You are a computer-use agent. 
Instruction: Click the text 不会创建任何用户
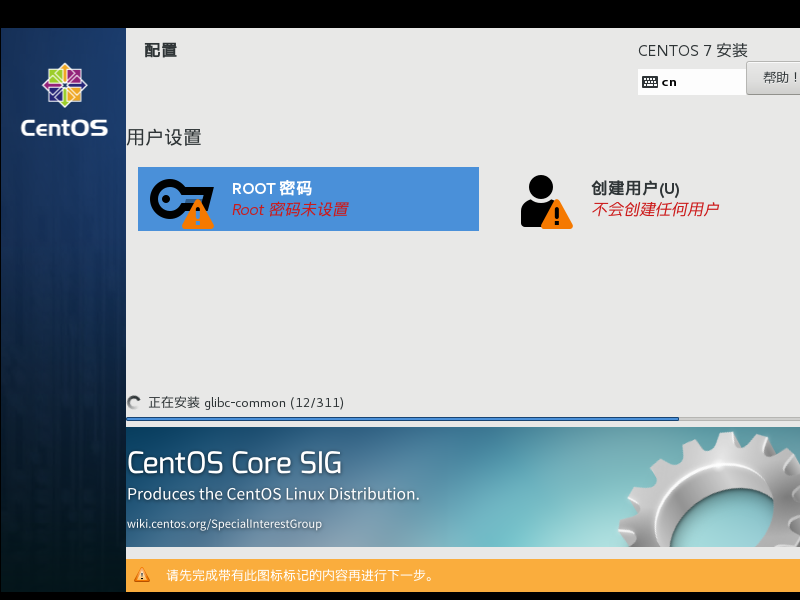655,209
